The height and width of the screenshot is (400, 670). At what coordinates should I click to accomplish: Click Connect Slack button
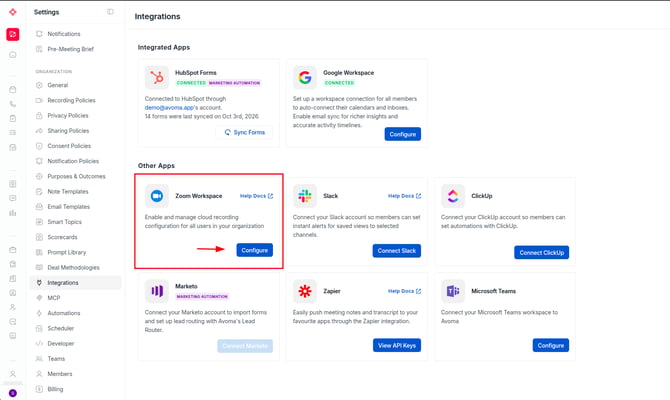click(397, 251)
